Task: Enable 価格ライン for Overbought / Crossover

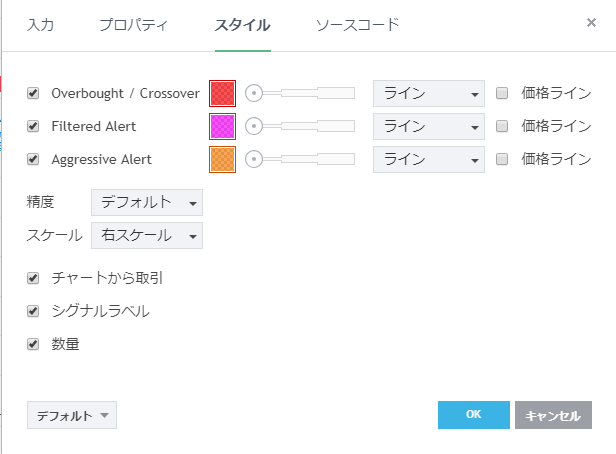Action: pyautogui.click(x=503, y=93)
